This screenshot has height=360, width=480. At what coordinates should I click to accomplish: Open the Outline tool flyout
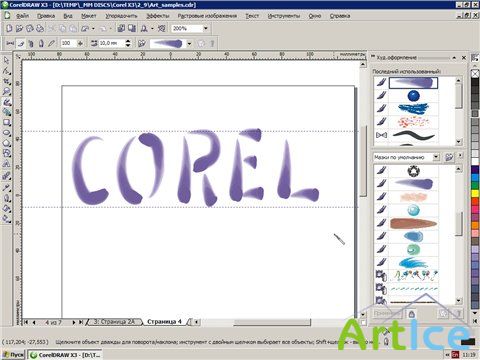(7, 198)
